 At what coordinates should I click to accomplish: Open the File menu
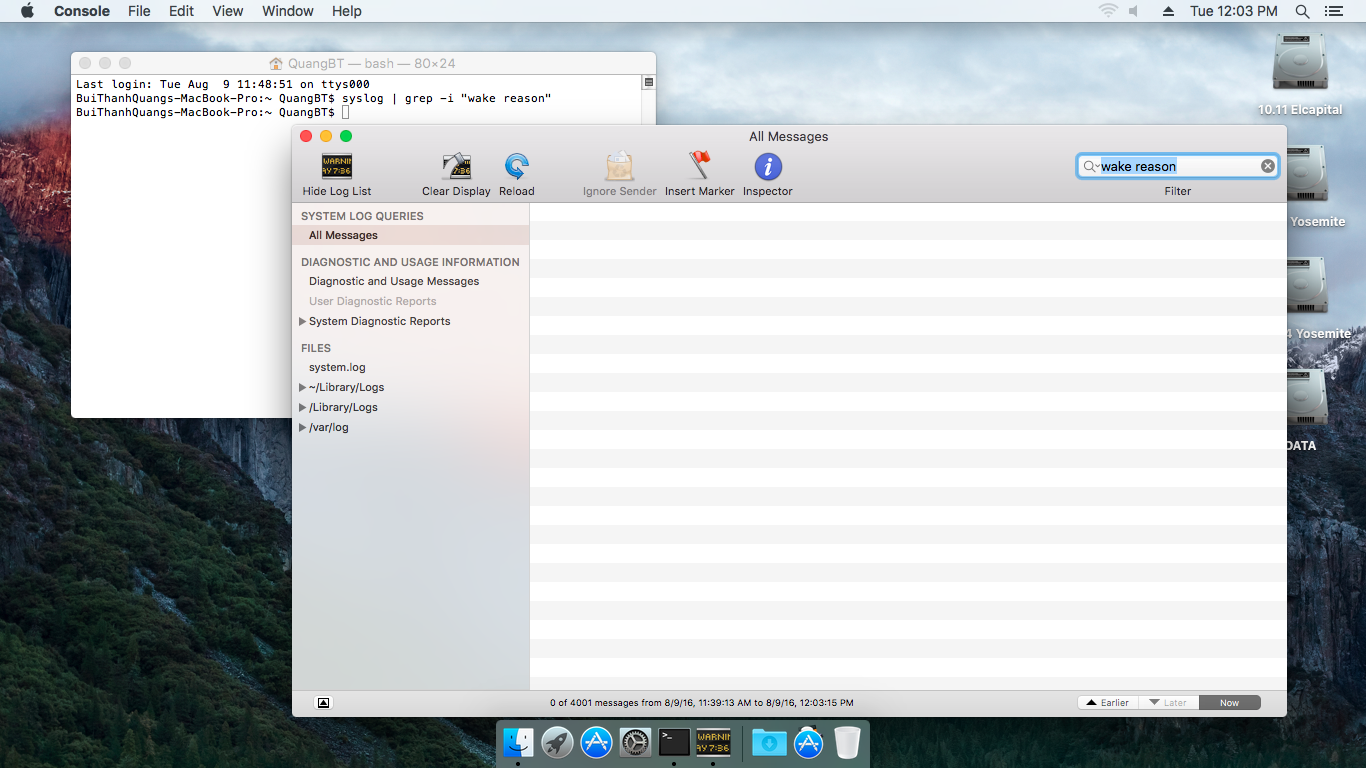[139, 11]
